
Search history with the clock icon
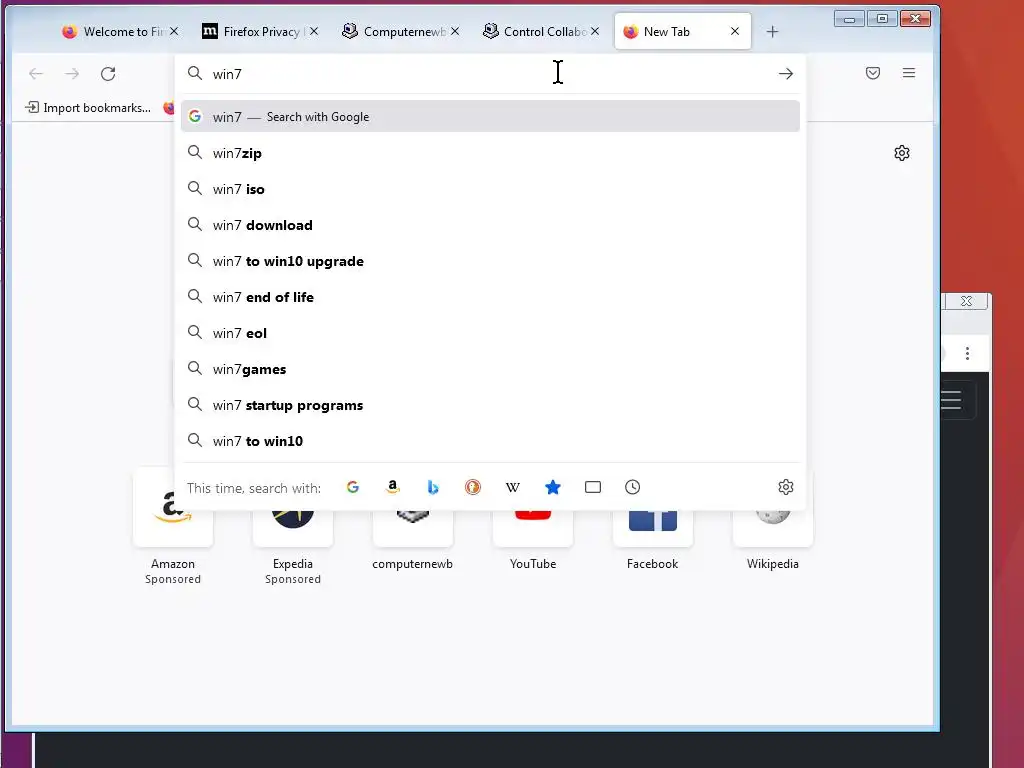click(632, 487)
